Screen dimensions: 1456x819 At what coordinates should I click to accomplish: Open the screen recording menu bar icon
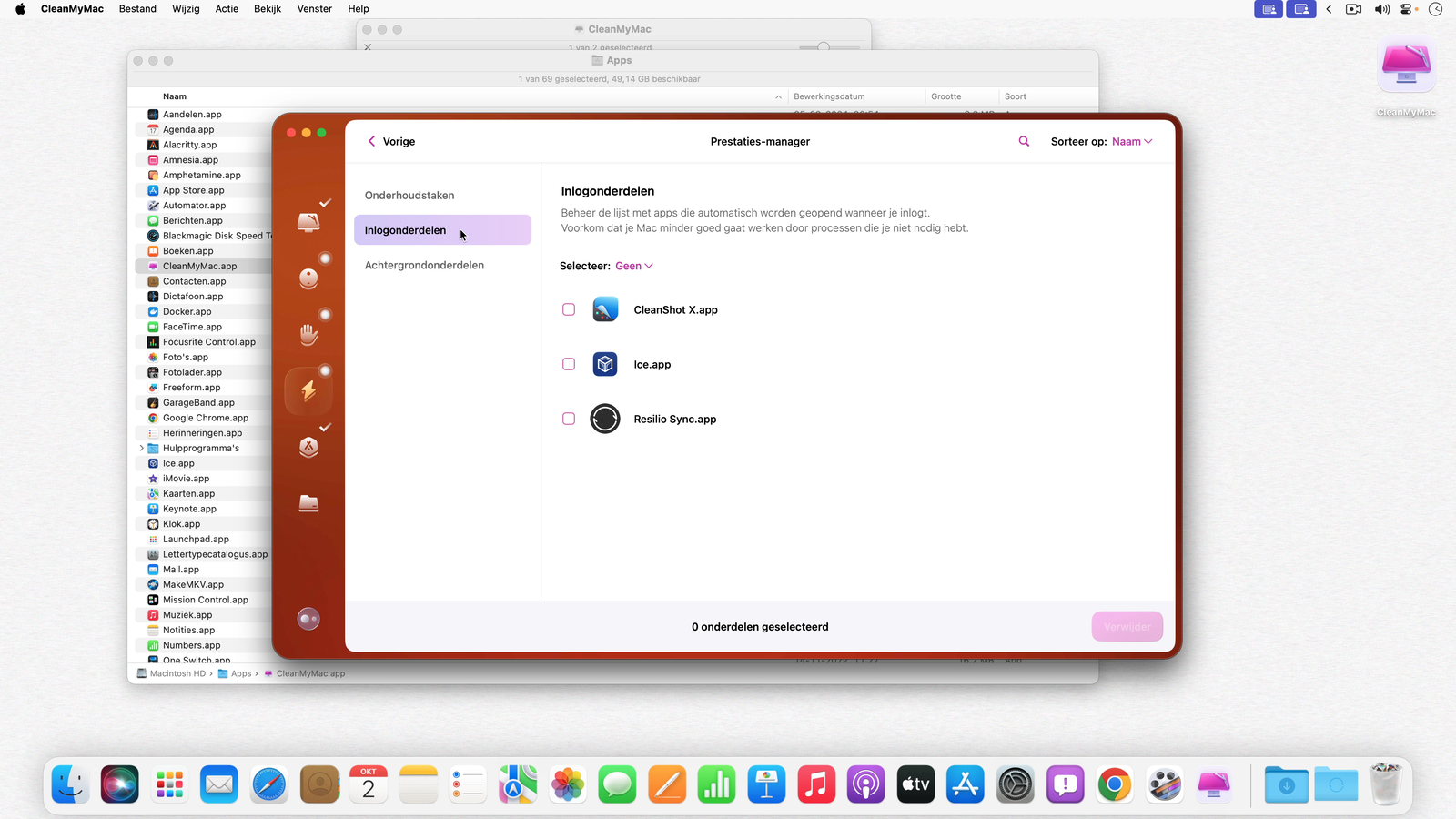[1354, 9]
